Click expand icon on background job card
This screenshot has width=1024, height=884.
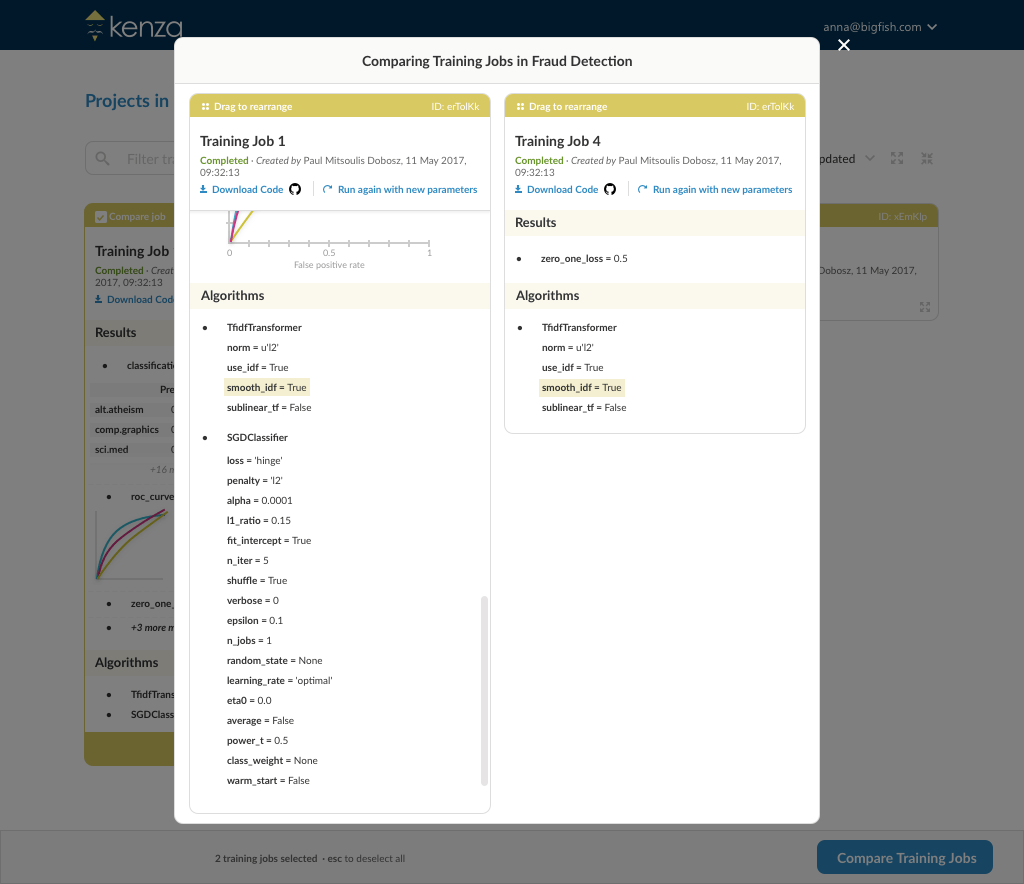coord(925,307)
